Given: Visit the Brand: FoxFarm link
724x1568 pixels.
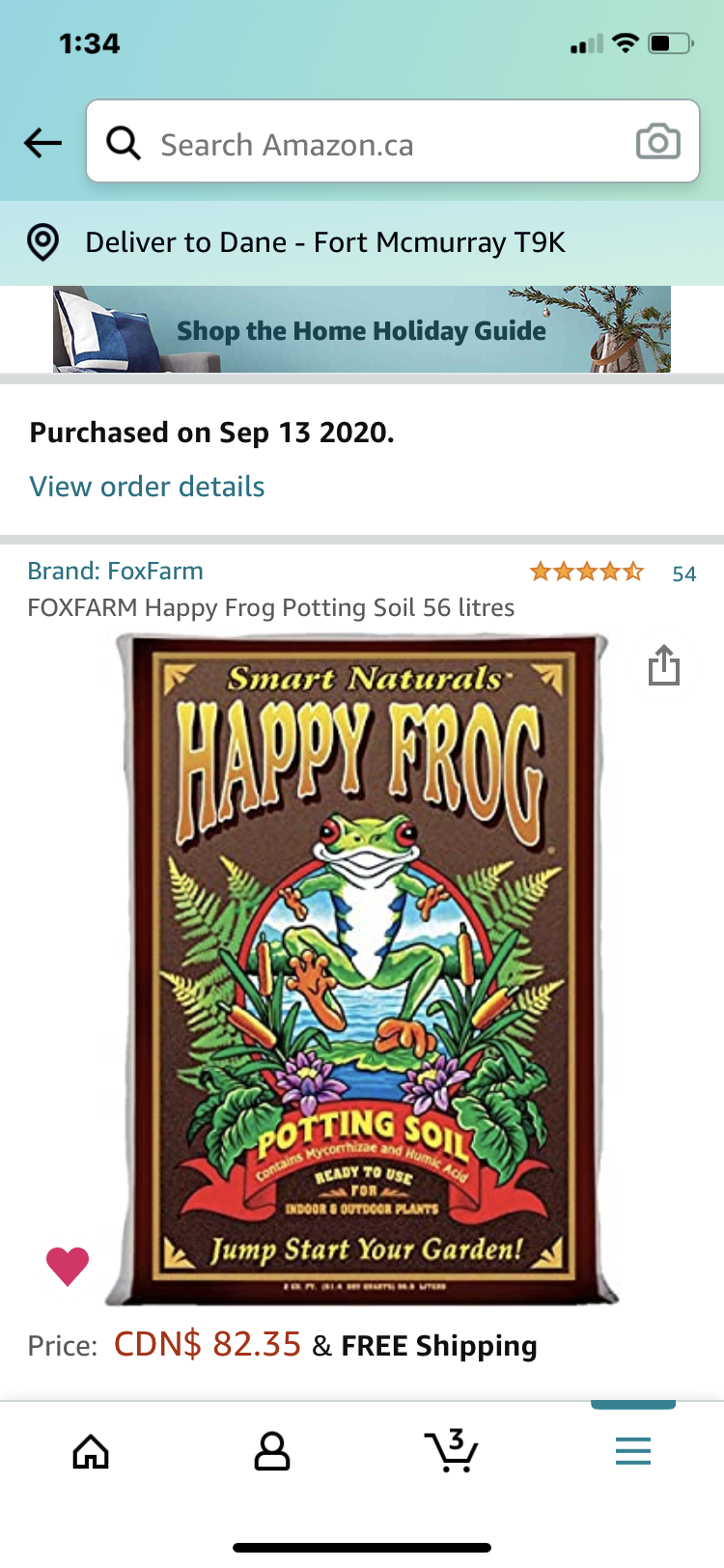Looking at the screenshot, I should [x=115, y=571].
